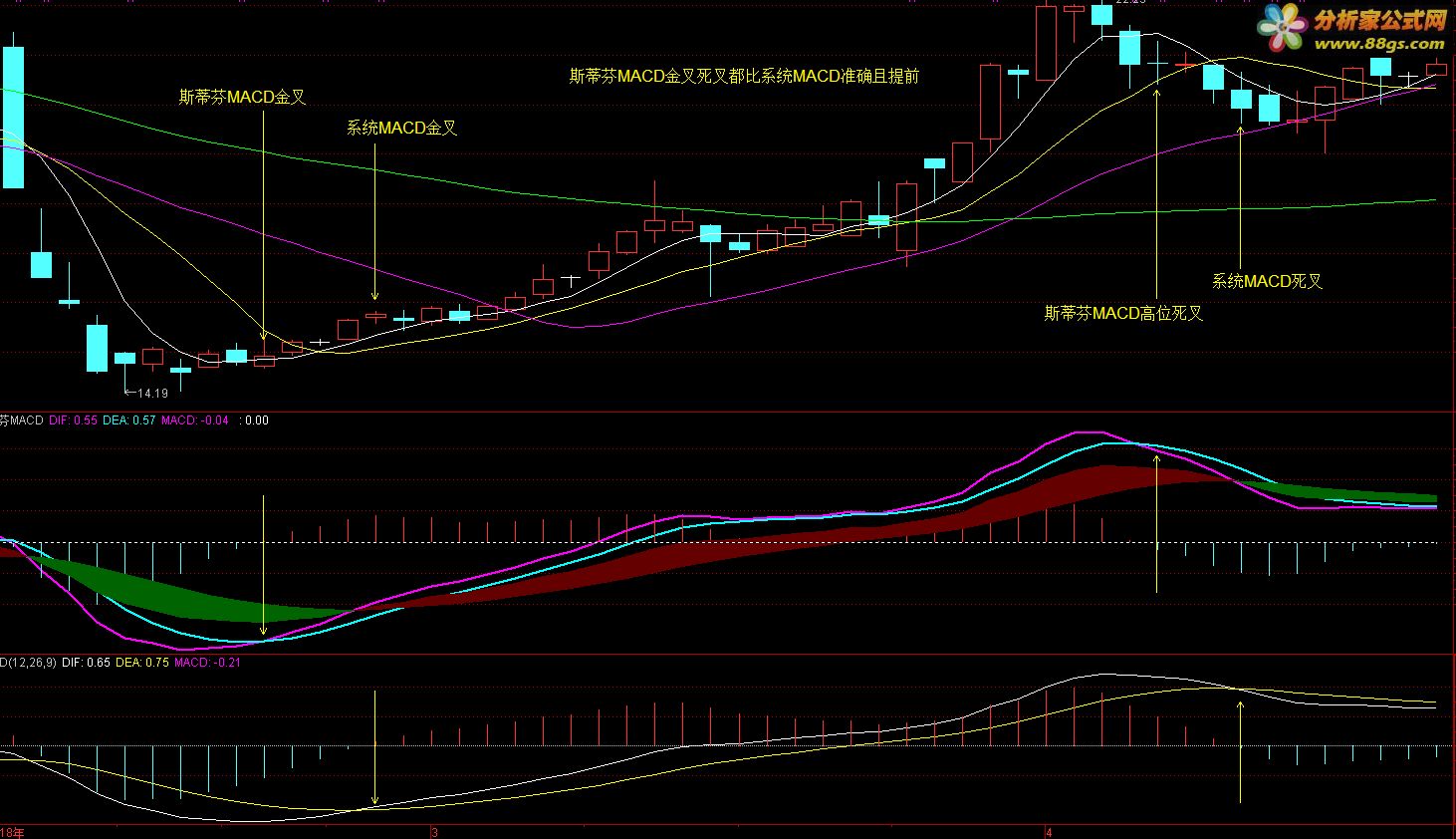This screenshot has height=839, width=1456.
Task: Click the 14.19 lowest price label
Action: (152, 393)
